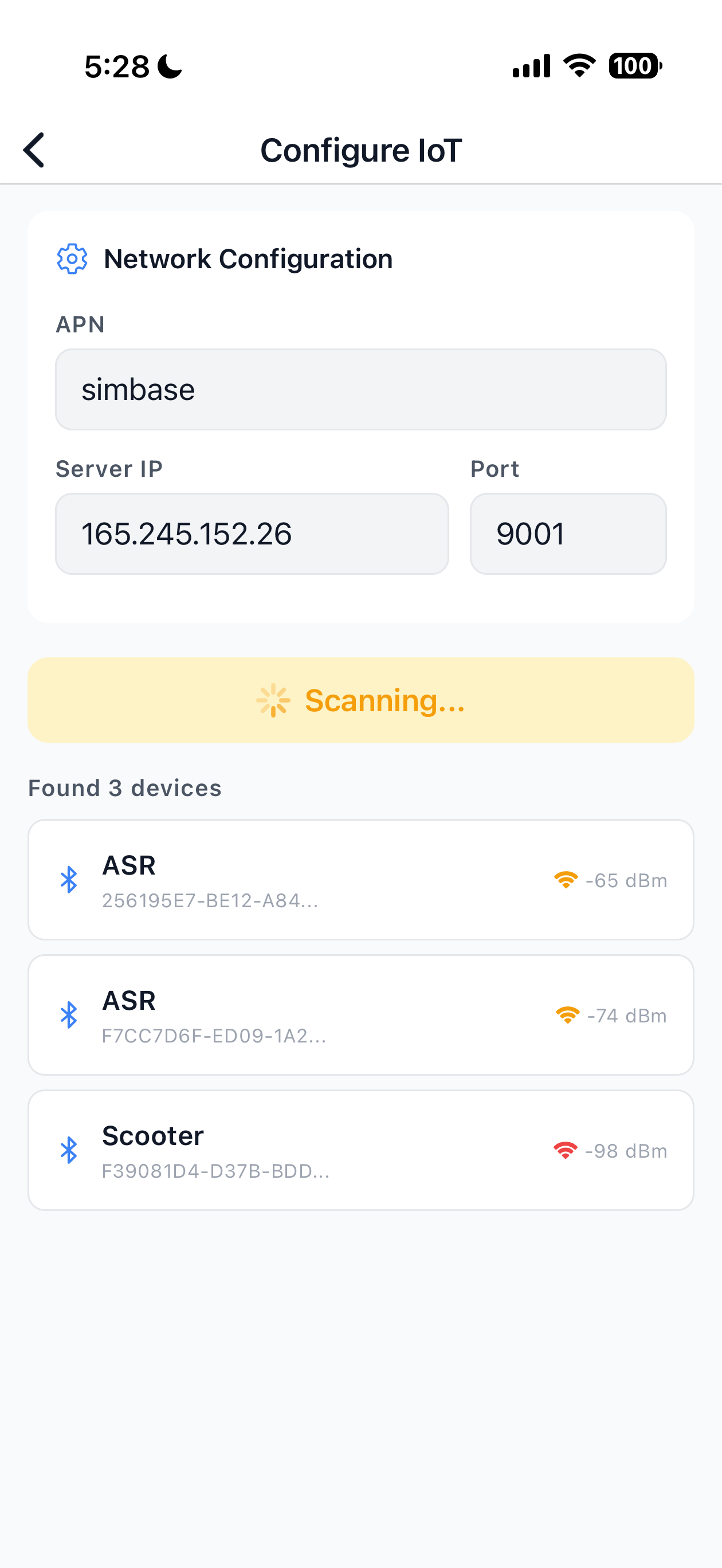Click the red signal icon for Scooter
Image resolution: width=722 pixels, height=1568 pixels.
click(x=565, y=1150)
